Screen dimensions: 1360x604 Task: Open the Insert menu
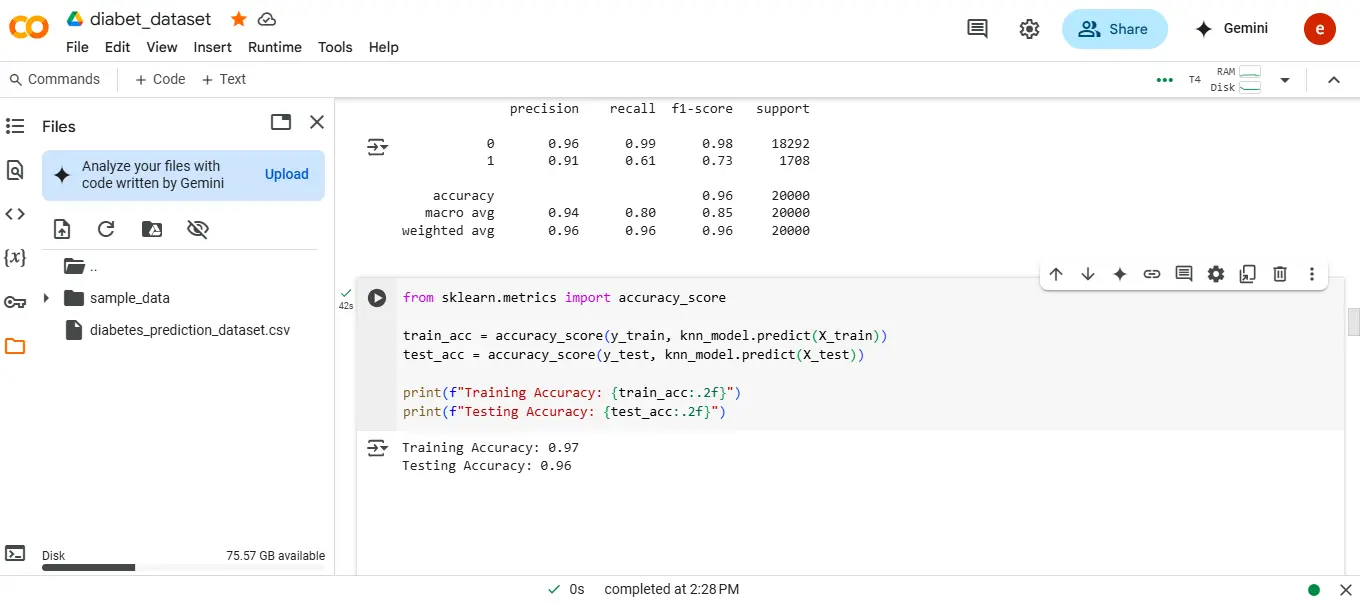[x=213, y=47]
